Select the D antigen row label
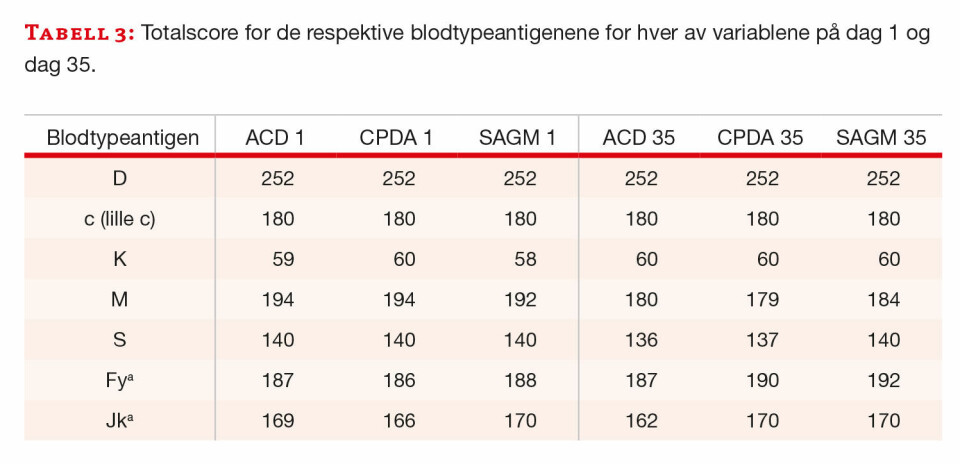 click(x=119, y=179)
